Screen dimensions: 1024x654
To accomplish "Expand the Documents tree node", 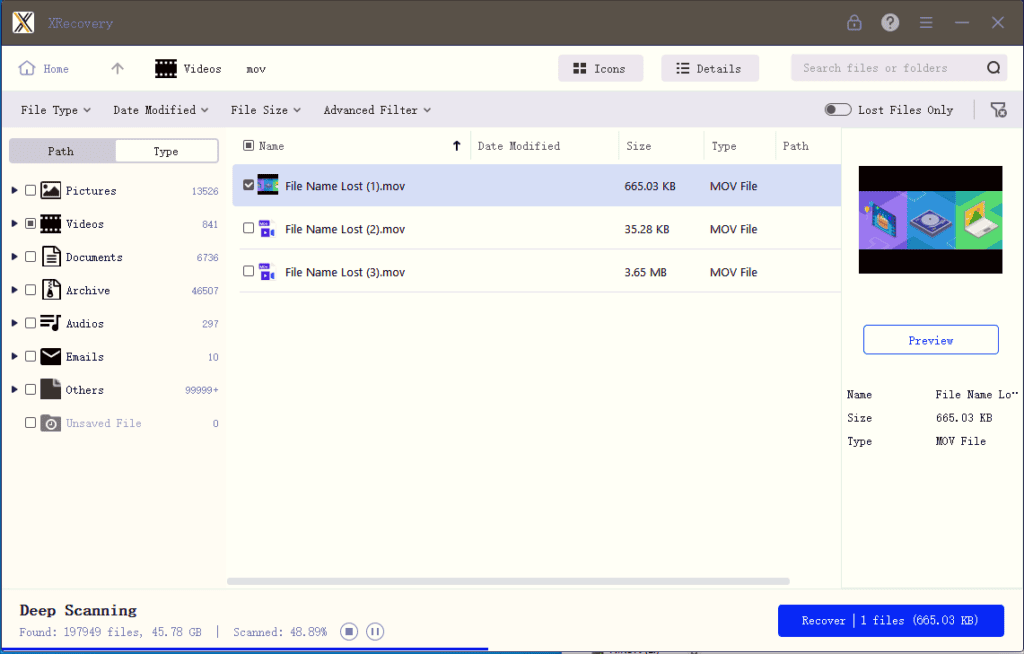I will (14, 257).
